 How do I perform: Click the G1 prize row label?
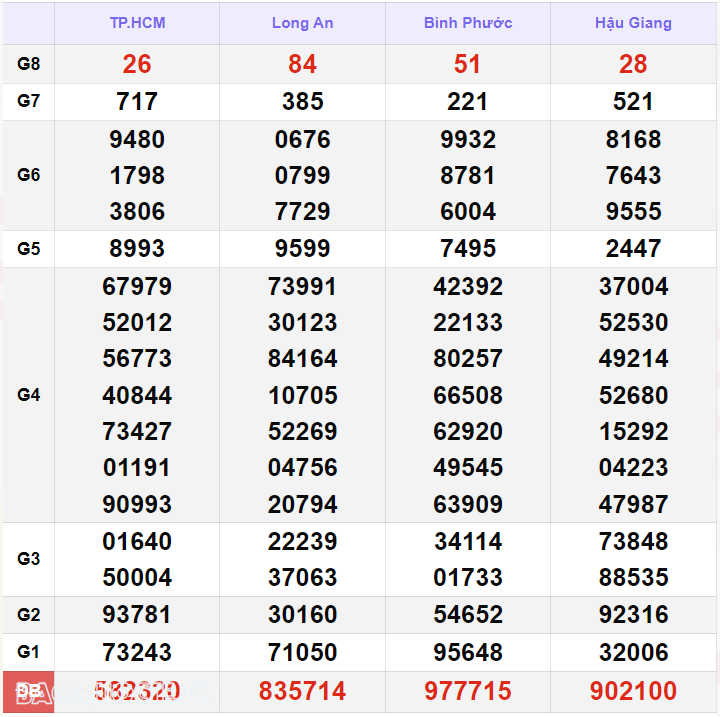pyautogui.click(x=29, y=652)
